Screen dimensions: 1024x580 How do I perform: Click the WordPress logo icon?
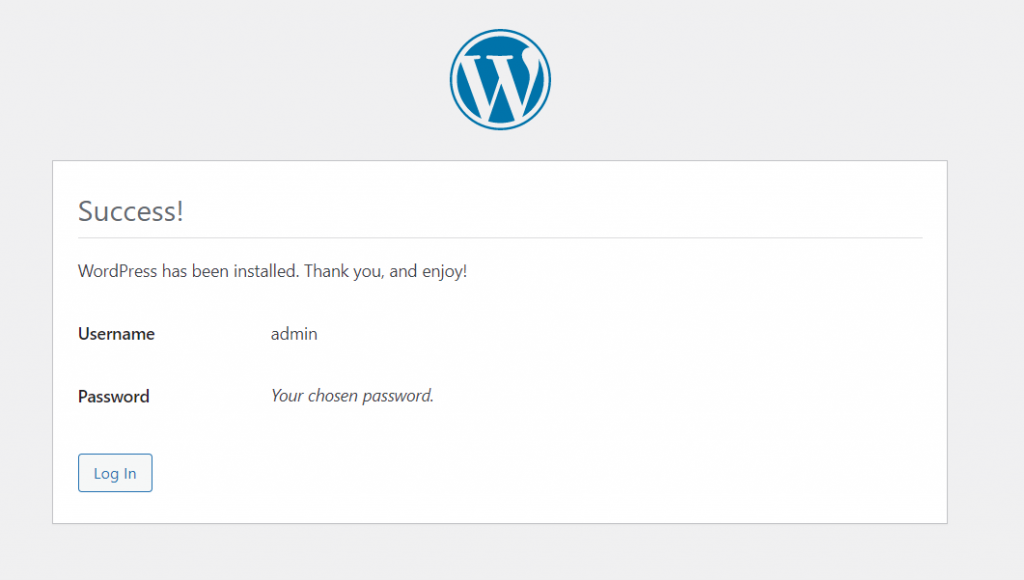(500, 79)
